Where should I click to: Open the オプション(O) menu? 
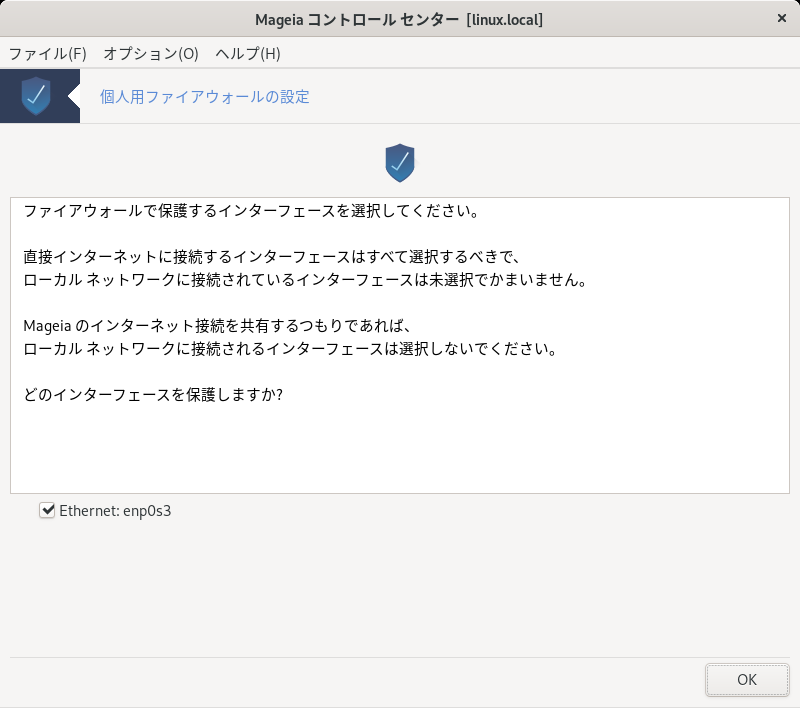151,54
